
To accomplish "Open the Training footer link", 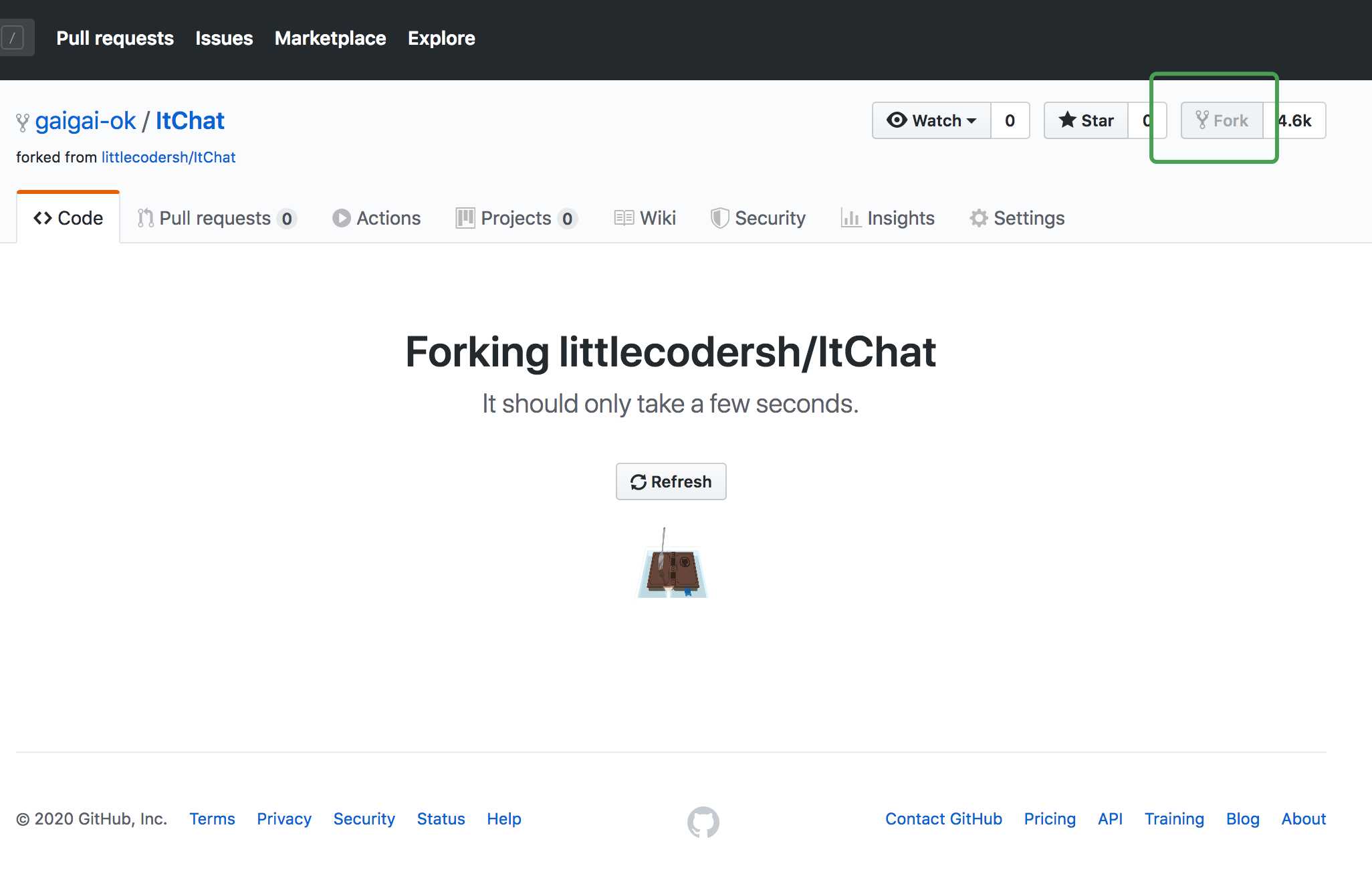I will pos(1174,818).
